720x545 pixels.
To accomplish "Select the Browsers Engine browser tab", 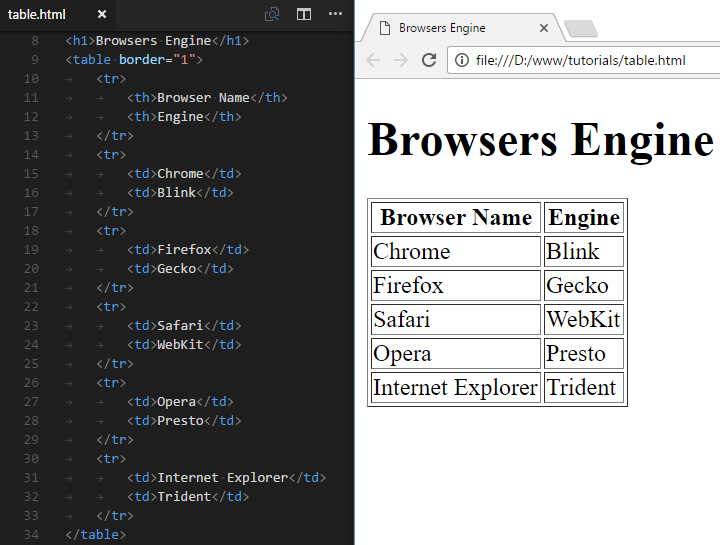I will (463, 28).
